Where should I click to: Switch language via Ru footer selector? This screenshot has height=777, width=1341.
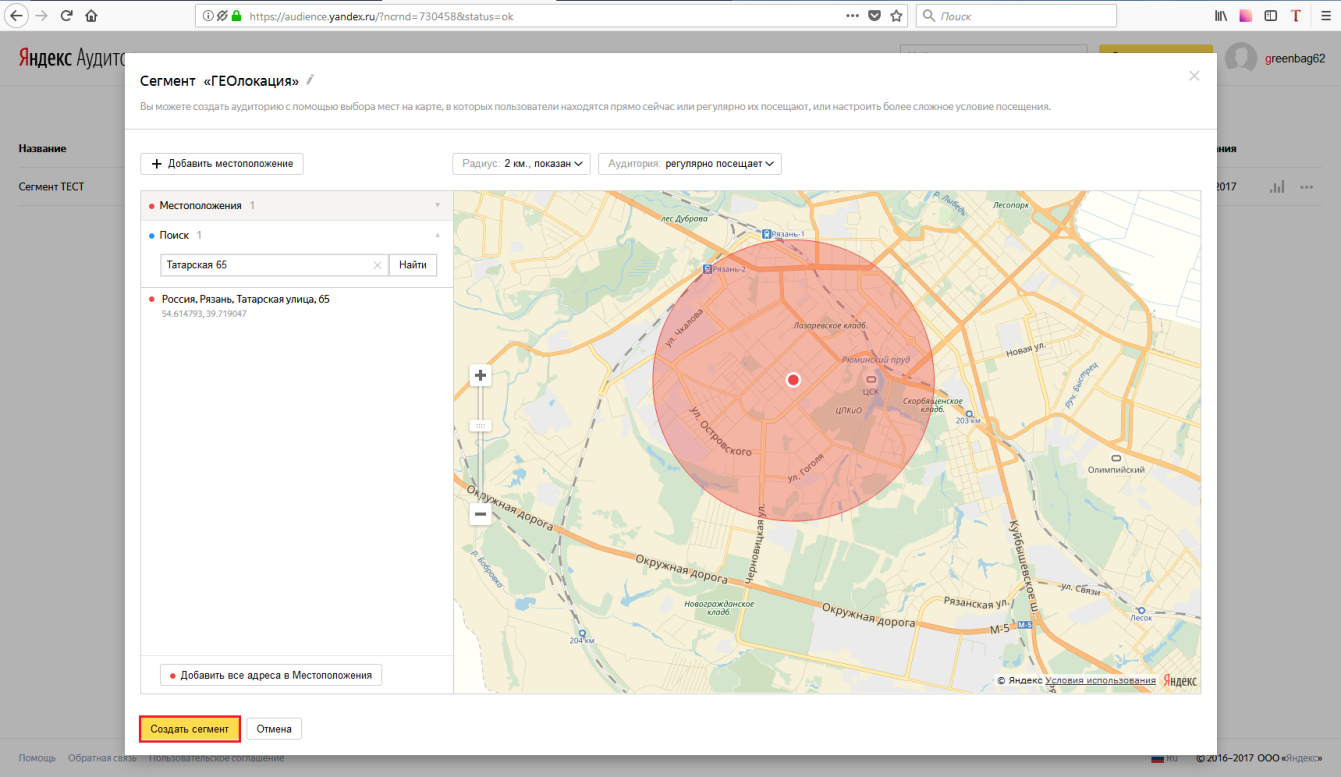click(x=1167, y=758)
